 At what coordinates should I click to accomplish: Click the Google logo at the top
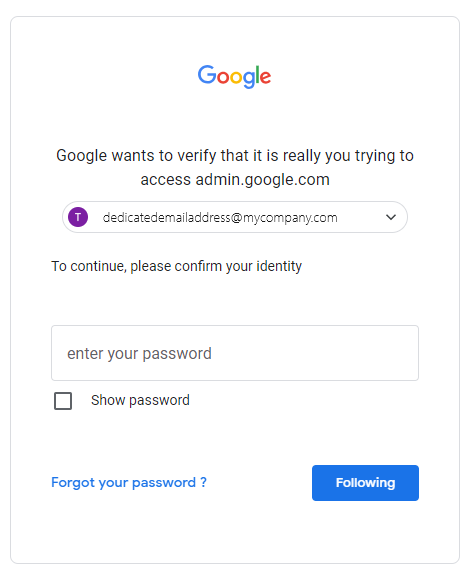coord(234,76)
